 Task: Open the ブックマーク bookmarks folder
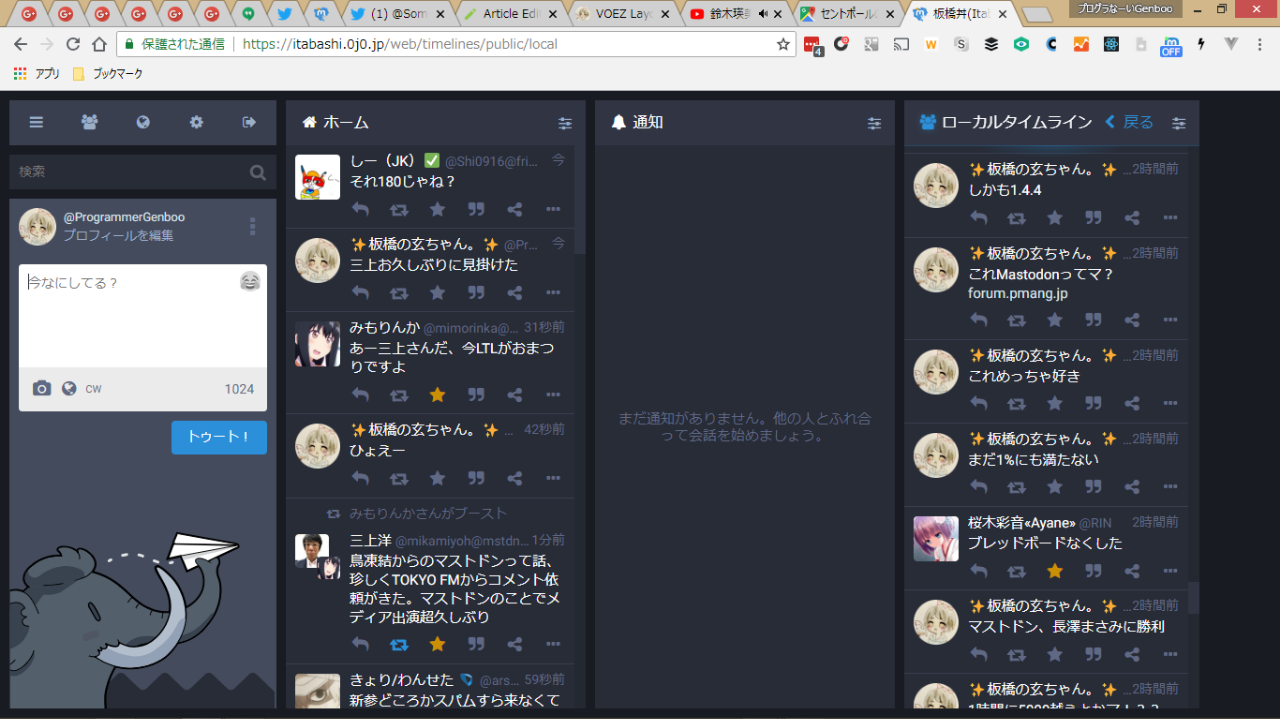pos(108,74)
